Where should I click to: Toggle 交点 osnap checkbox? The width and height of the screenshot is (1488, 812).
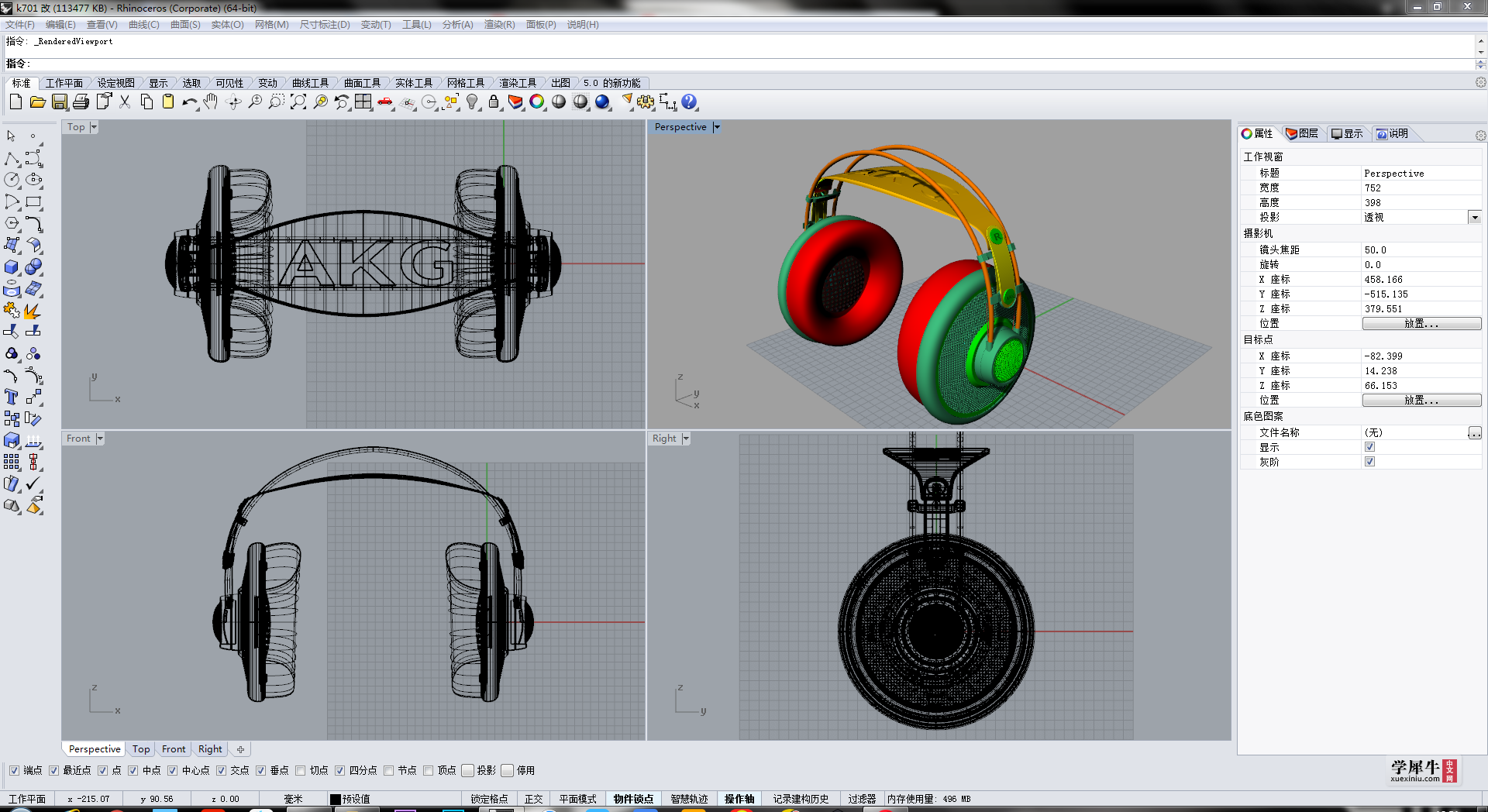pos(221,770)
